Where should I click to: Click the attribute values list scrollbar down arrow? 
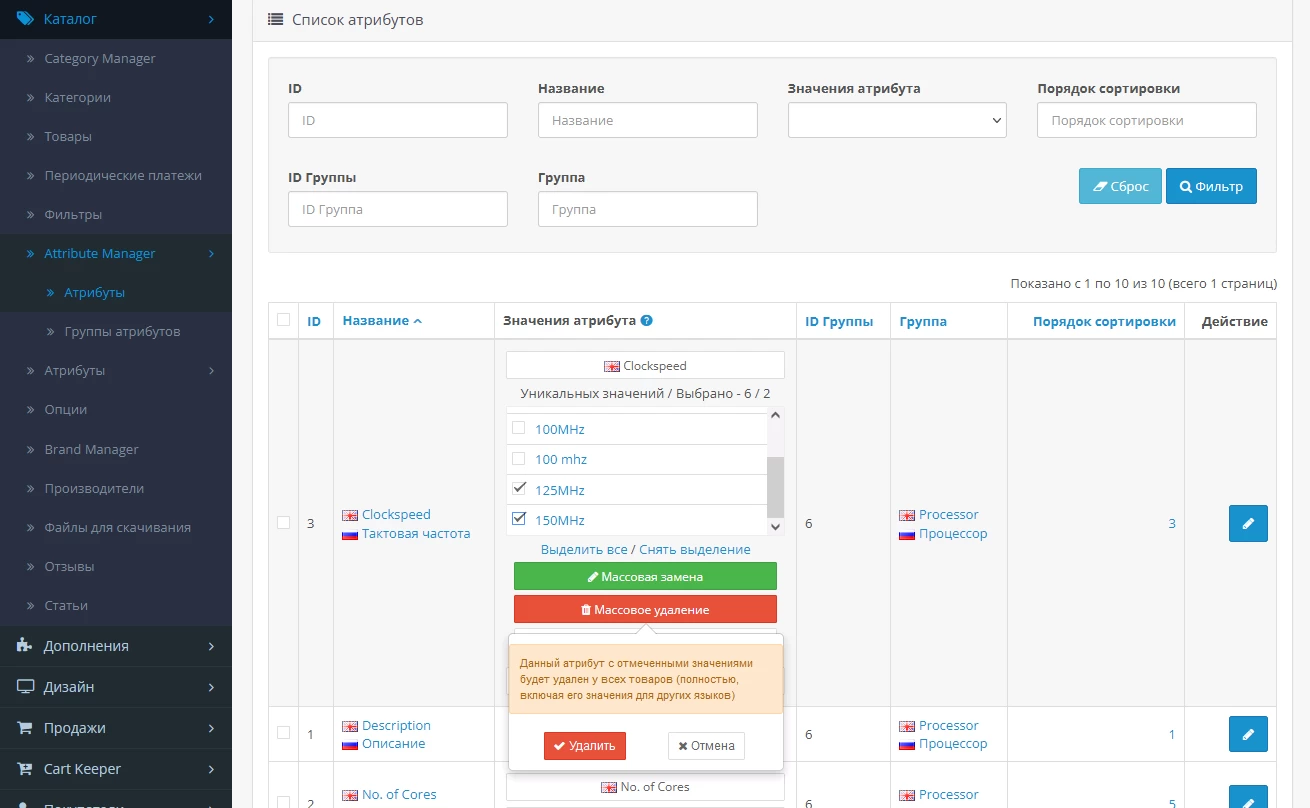[775, 526]
